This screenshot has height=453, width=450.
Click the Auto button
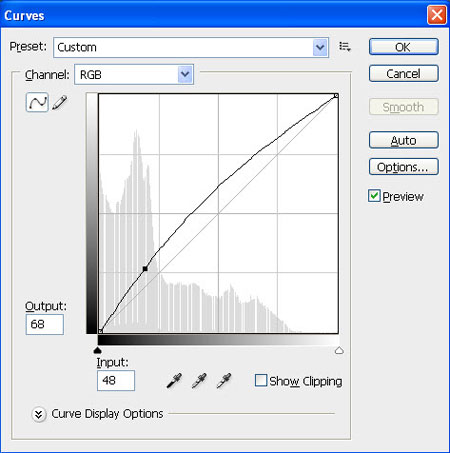pyautogui.click(x=403, y=140)
